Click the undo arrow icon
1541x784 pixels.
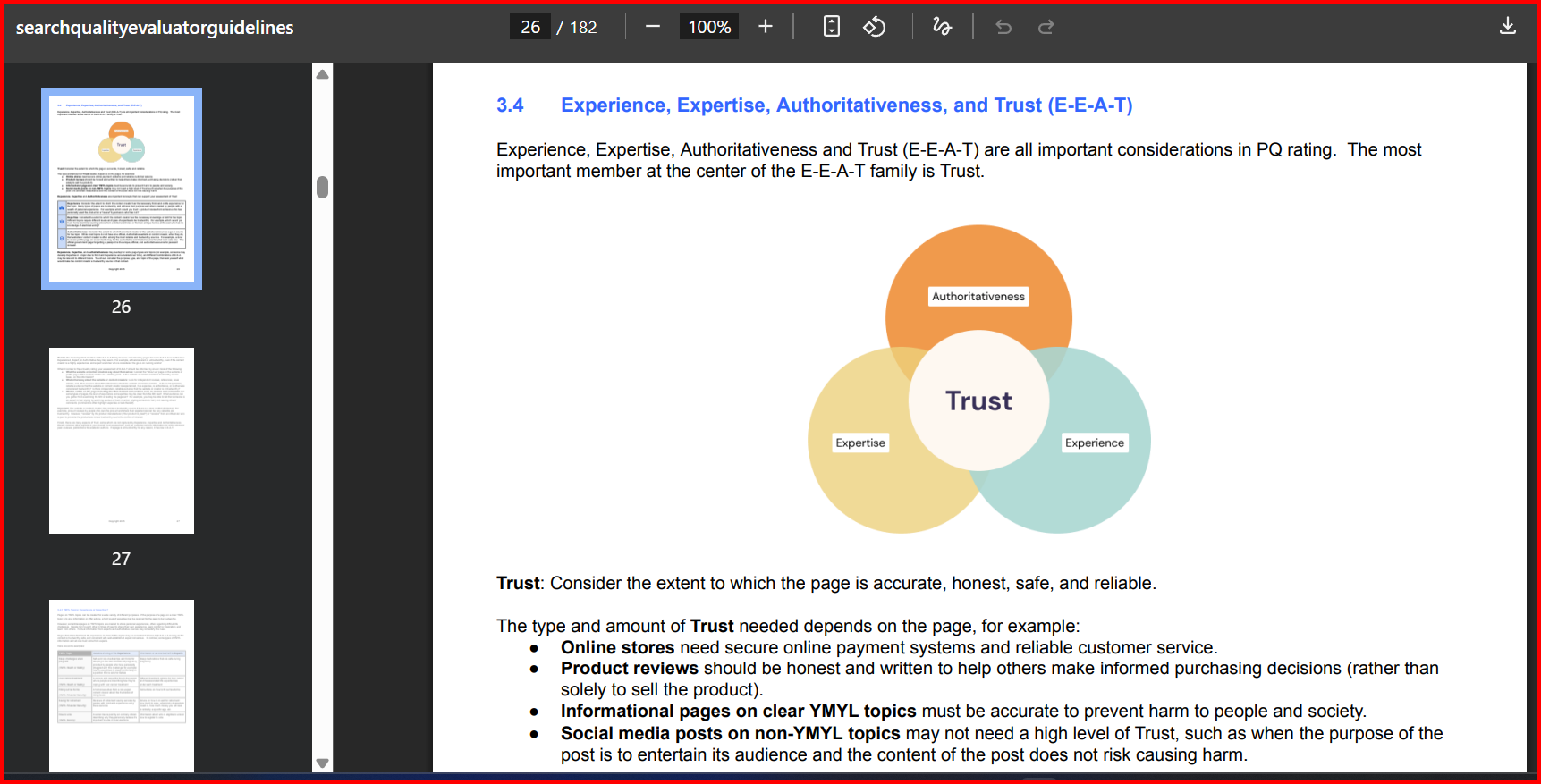point(1003,27)
